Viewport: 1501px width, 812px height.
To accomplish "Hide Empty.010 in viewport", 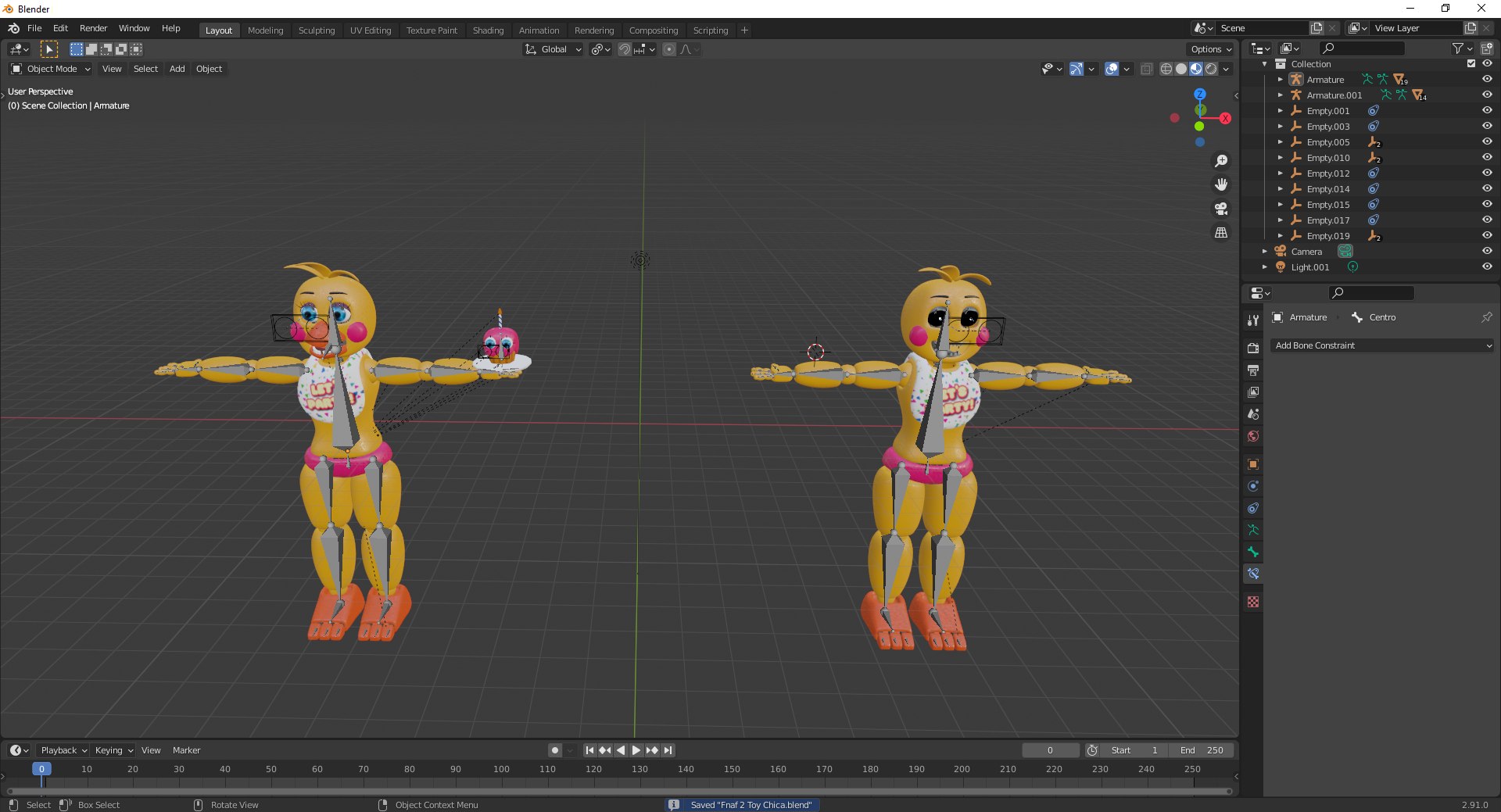I will point(1487,158).
